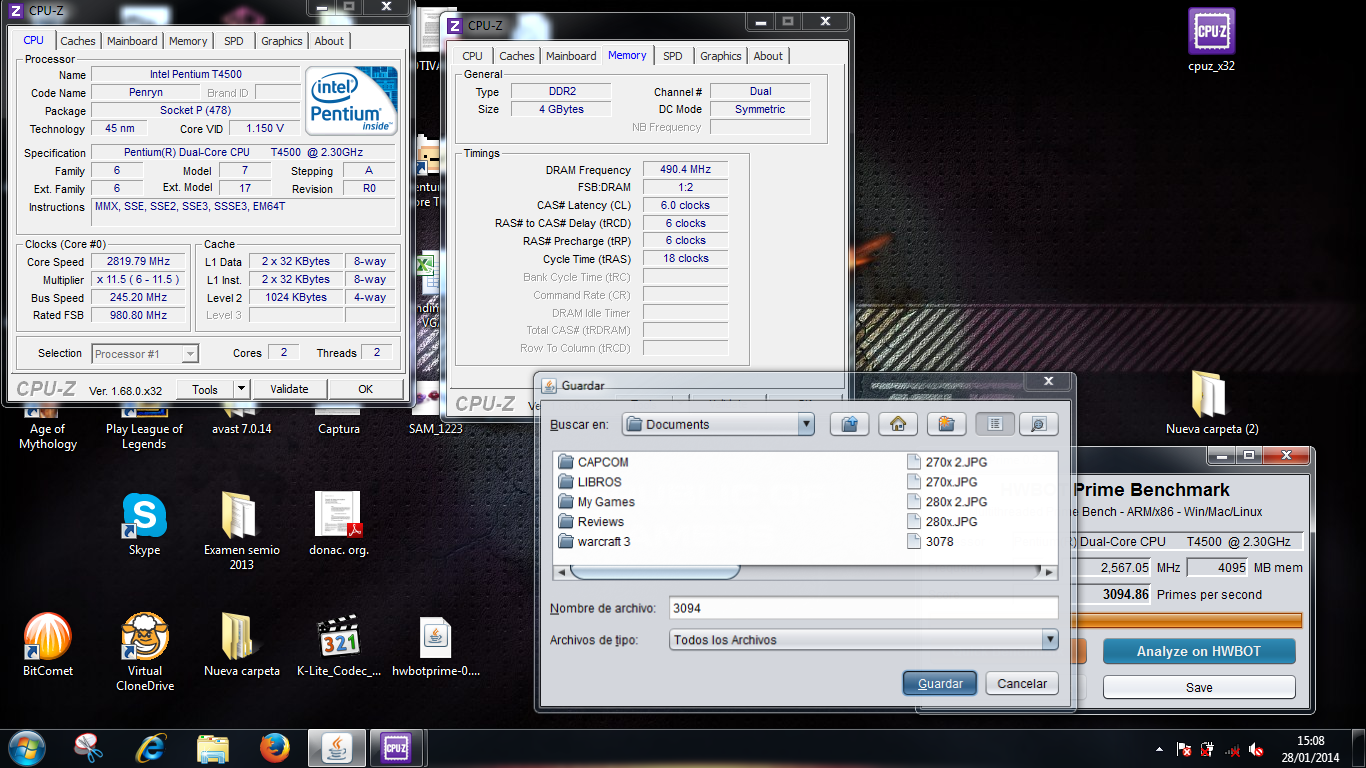Click the Cancelar button
Screen dimensions: 1366x768
pyautogui.click(x=1022, y=683)
